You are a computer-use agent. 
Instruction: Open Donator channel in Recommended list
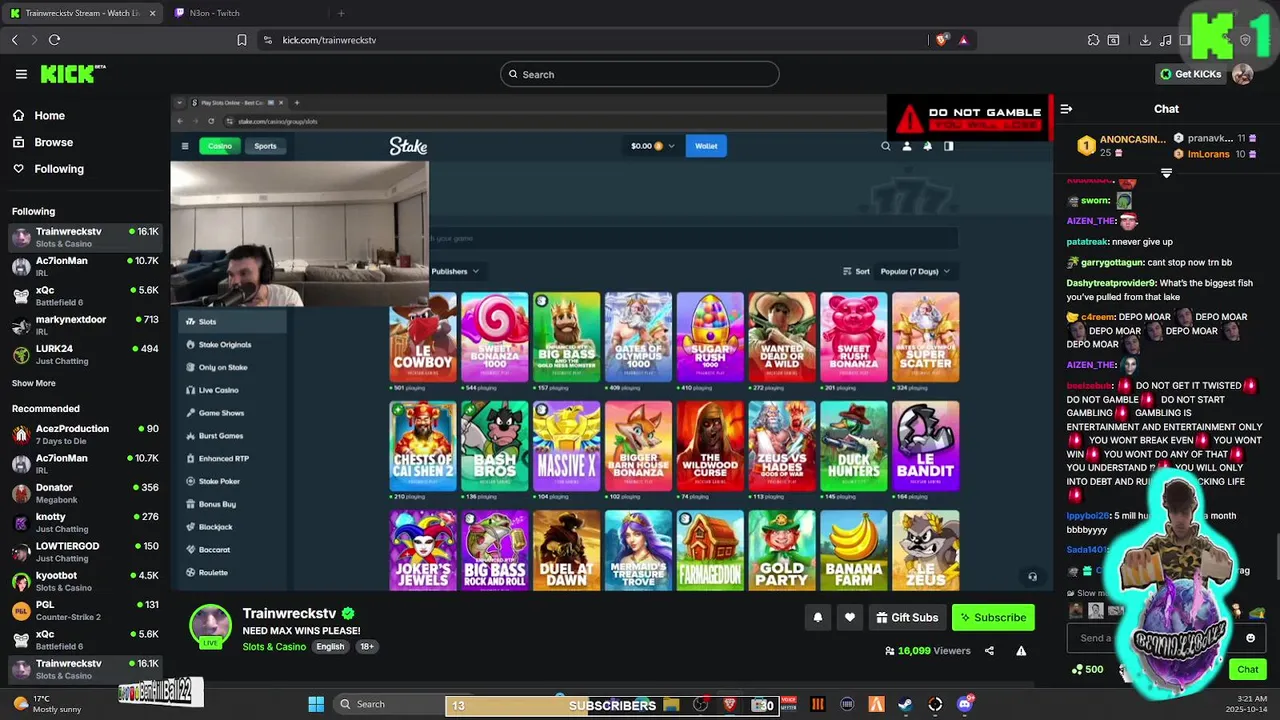(85, 493)
